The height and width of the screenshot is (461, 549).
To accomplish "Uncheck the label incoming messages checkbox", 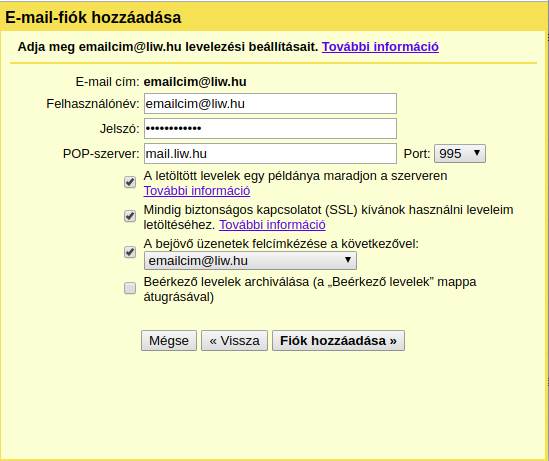I will pos(130,252).
